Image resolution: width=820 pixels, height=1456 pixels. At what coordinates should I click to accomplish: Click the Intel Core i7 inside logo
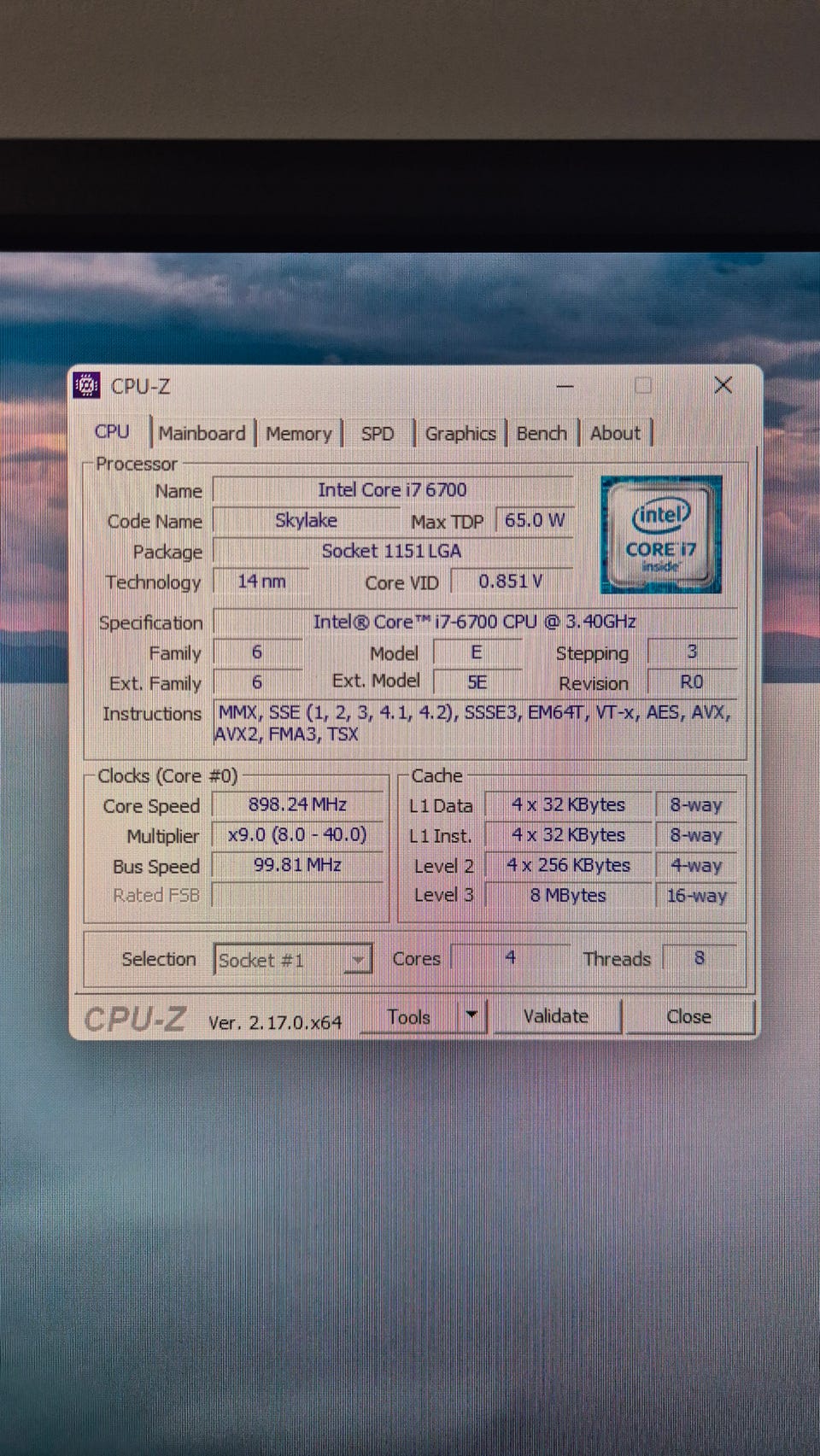point(661,535)
